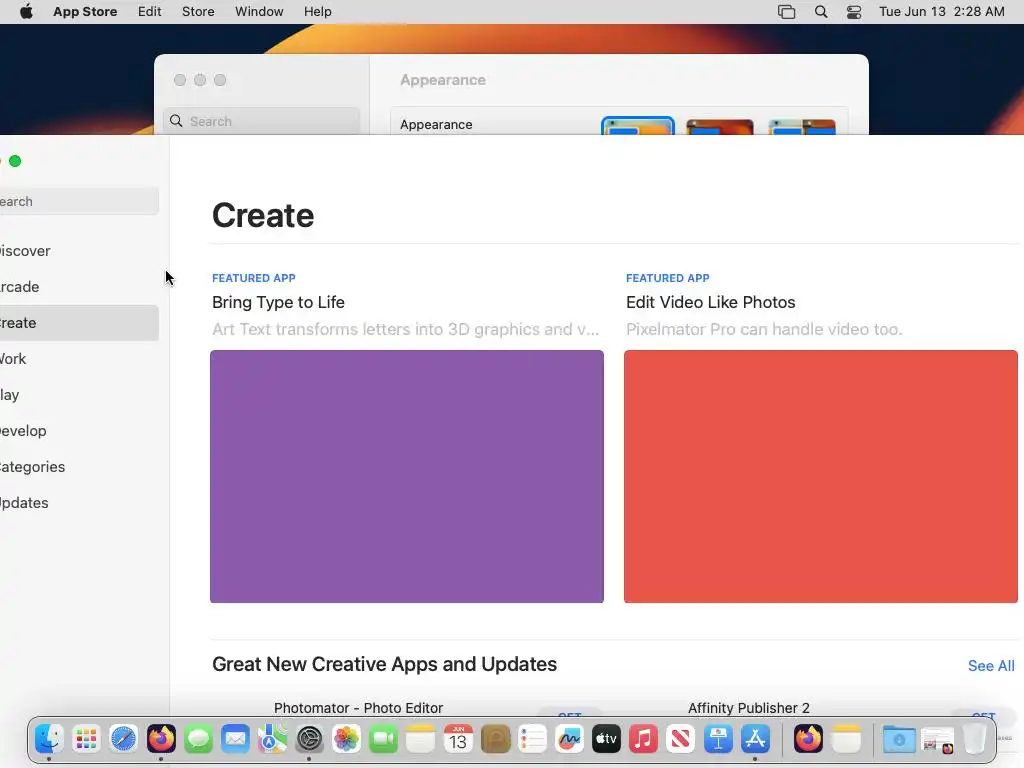Open the Bring Type to Life story

pos(278,302)
